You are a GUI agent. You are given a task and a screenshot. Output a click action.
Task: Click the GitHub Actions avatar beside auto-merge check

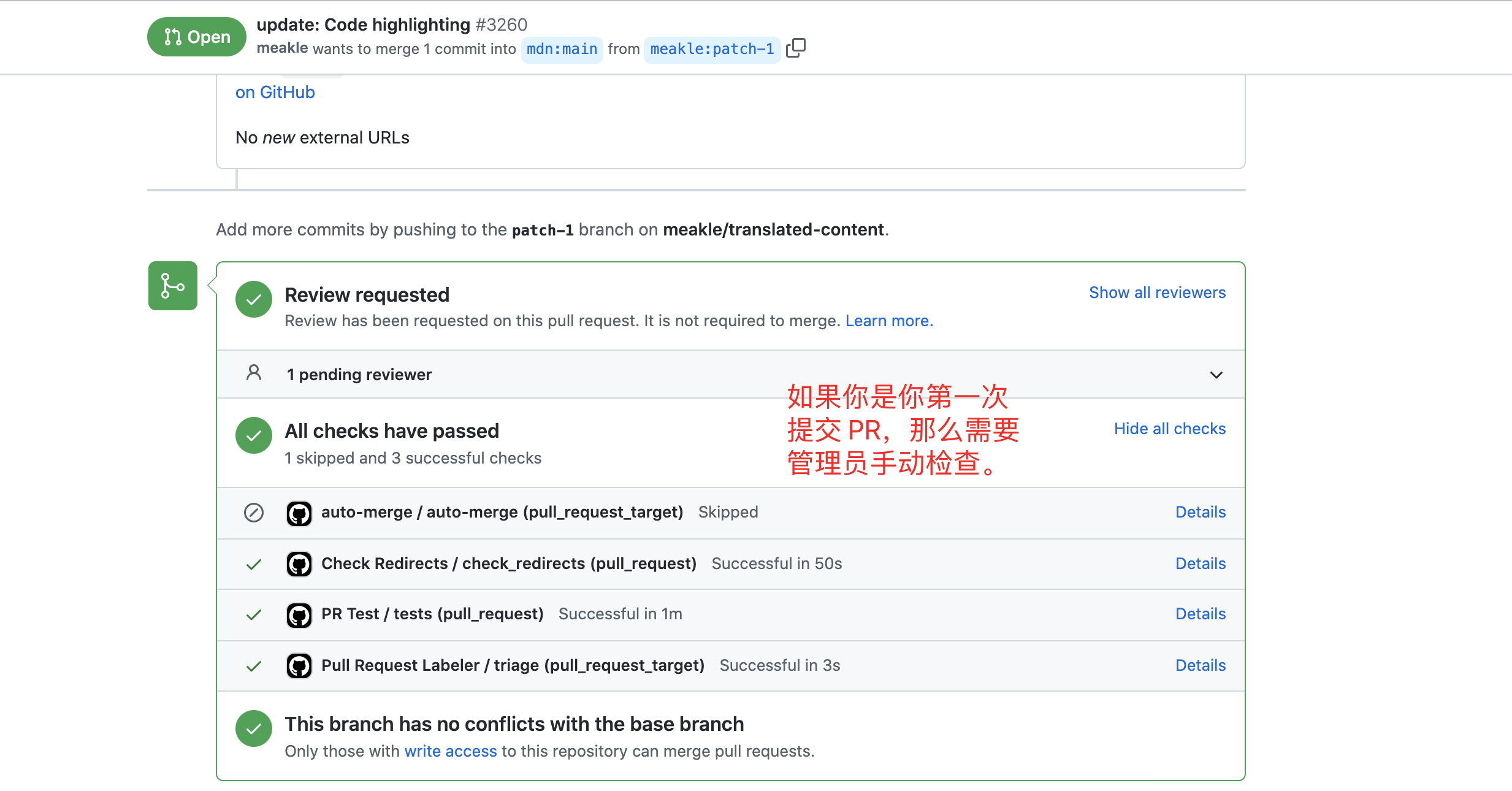tap(299, 513)
